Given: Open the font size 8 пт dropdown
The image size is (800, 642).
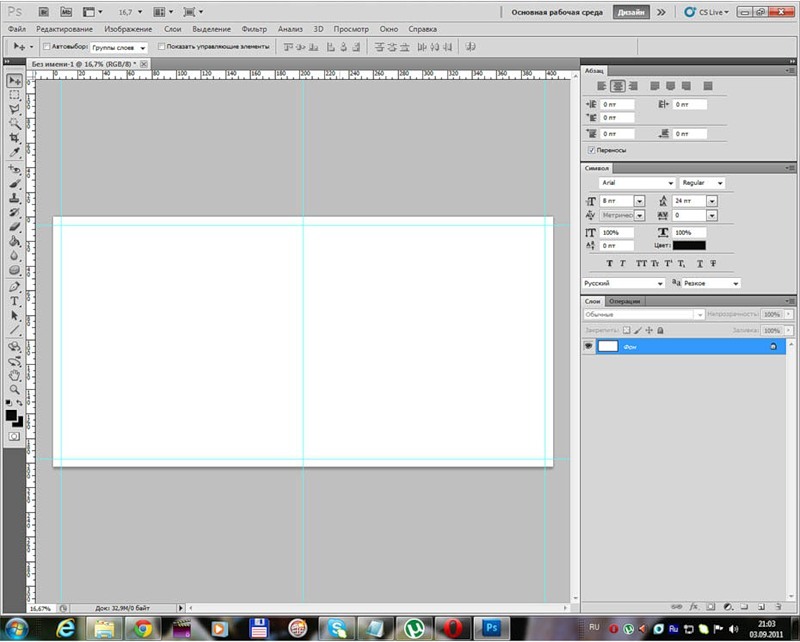Looking at the screenshot, I should click(639, 201).
